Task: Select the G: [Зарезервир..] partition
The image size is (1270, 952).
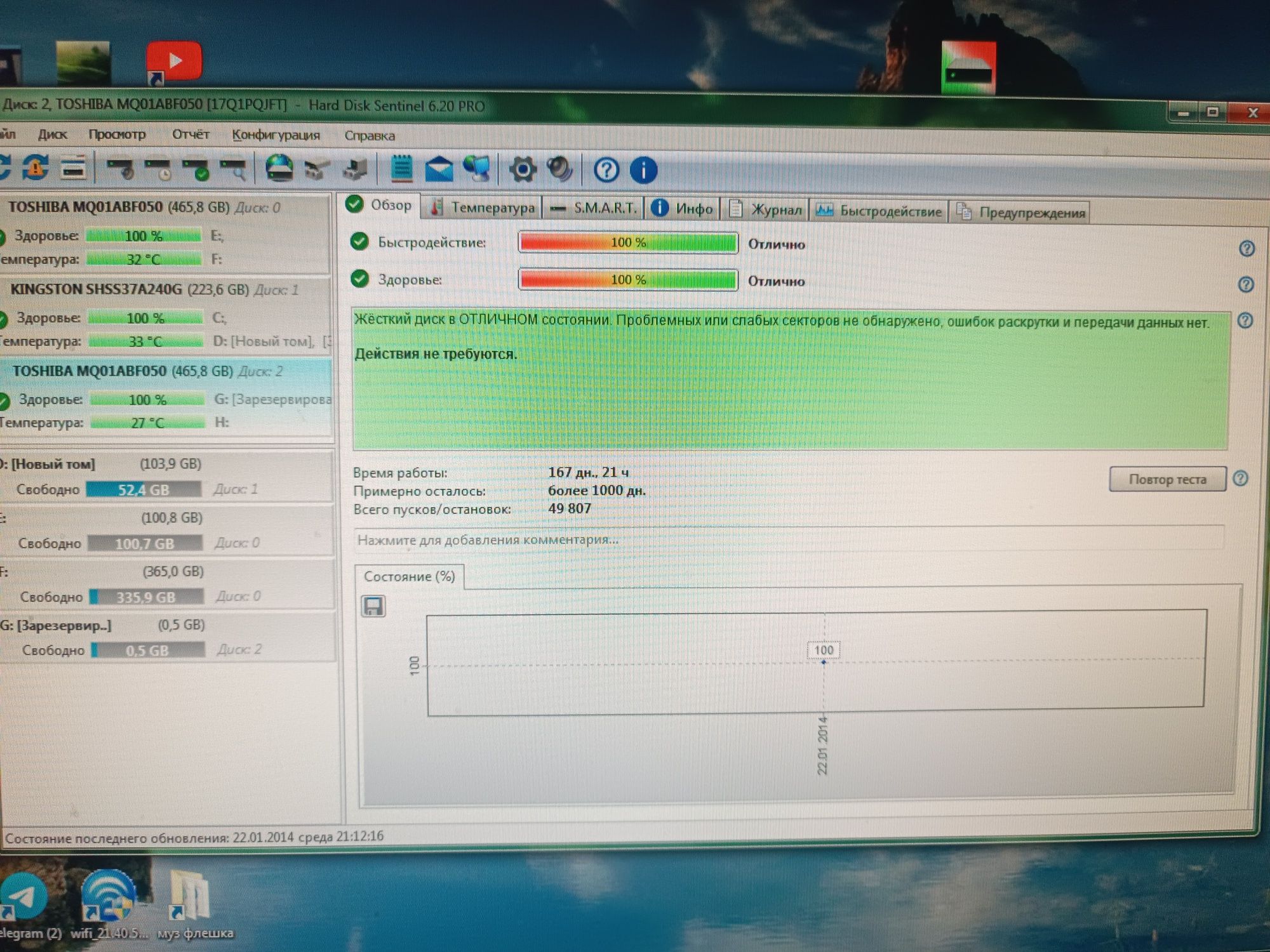Action: (168, 637)
